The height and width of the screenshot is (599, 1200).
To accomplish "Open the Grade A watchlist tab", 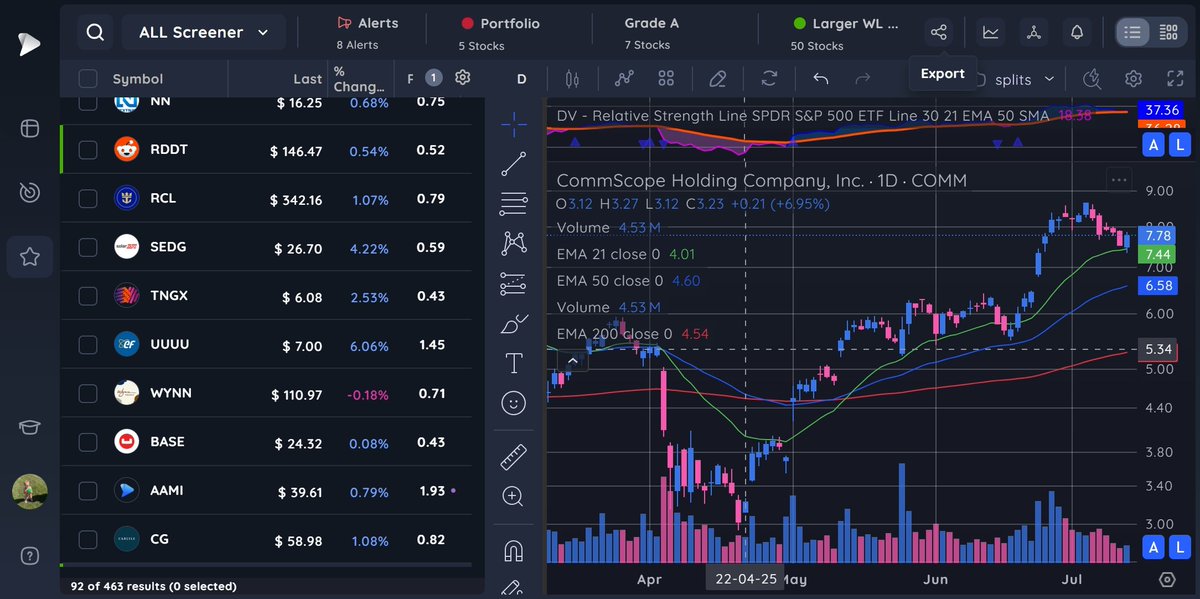I will (x=653, y=32).
